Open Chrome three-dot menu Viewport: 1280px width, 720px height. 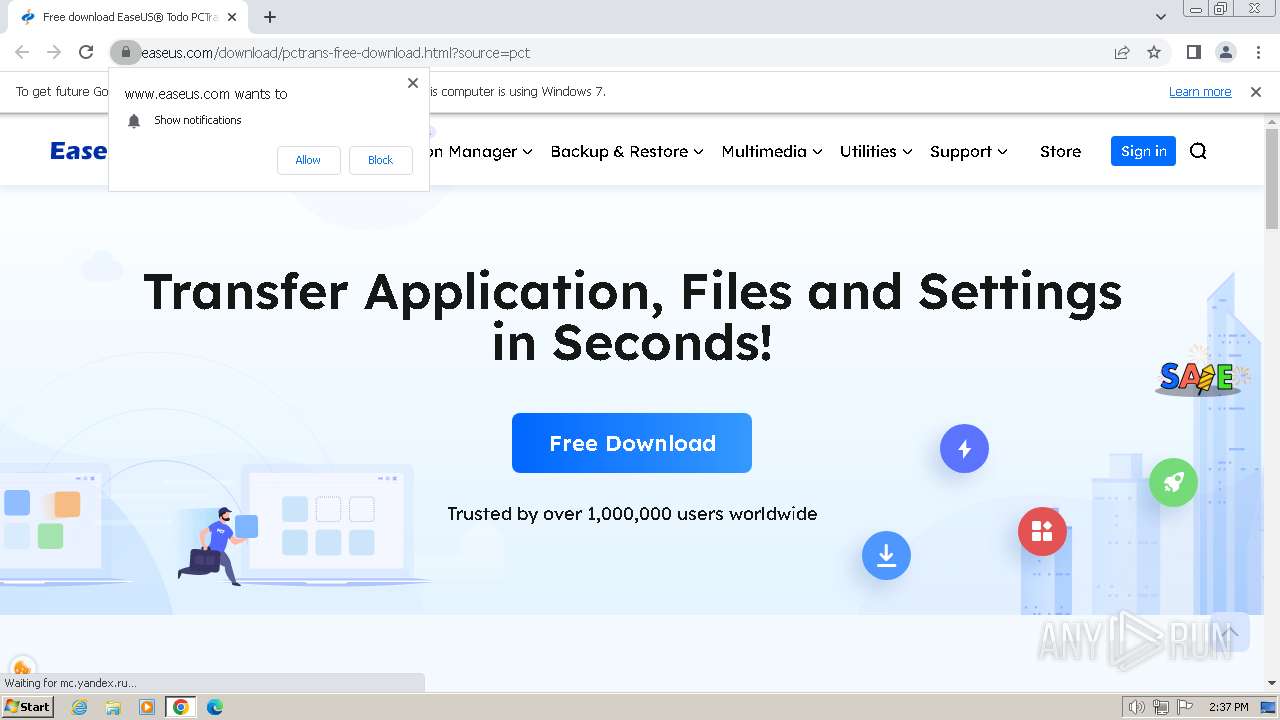click(1258, 52)
